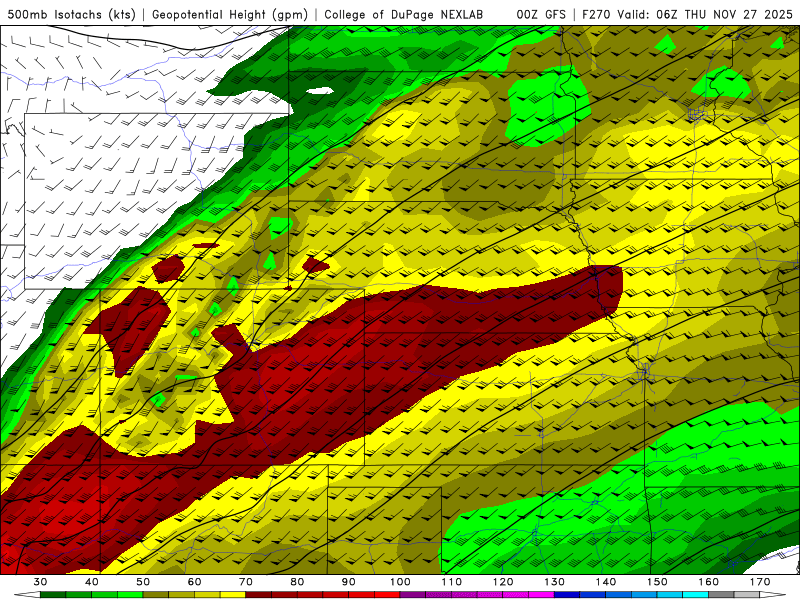Click the 'Geopotential Height (gpm)' label

click(230, 15)
